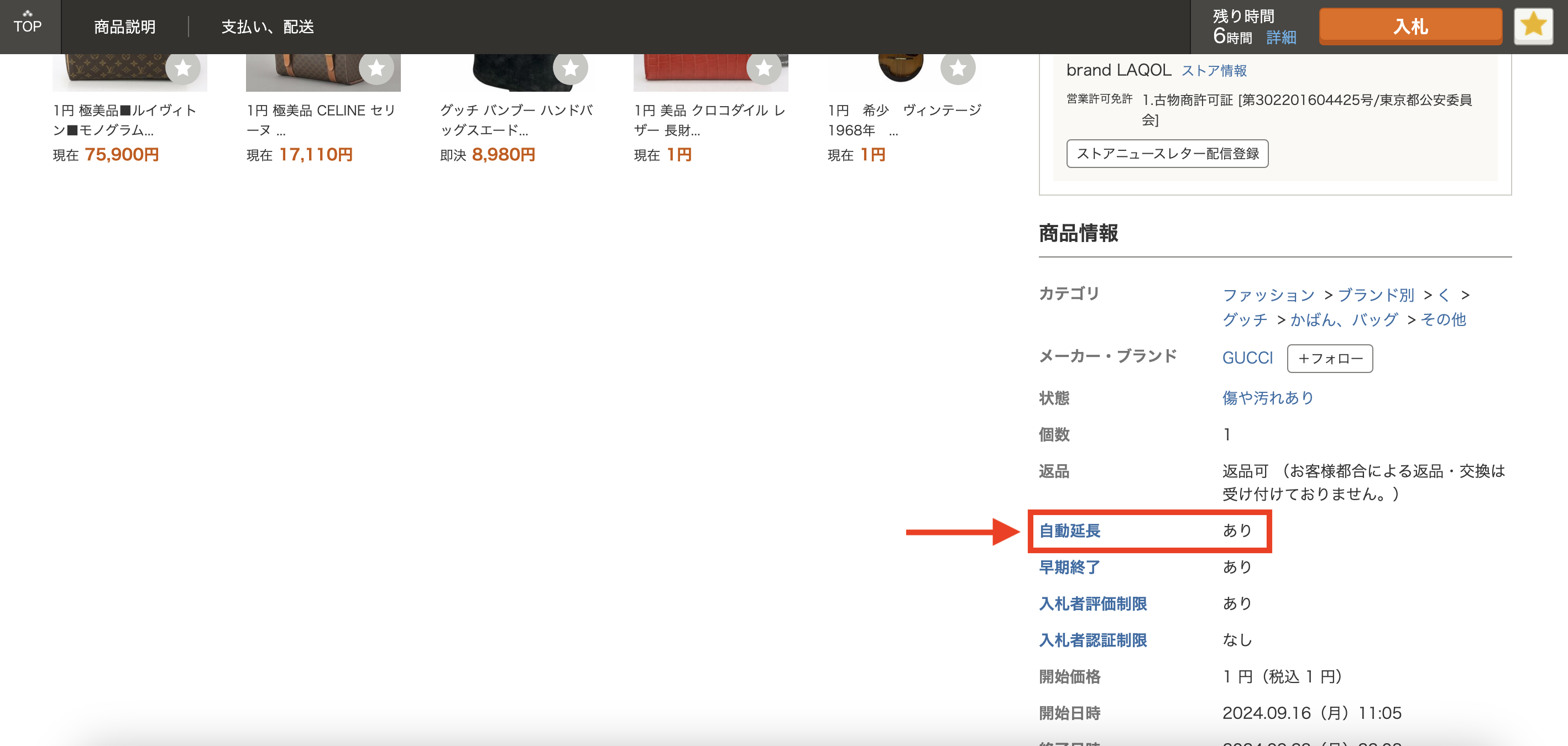Star the CELINE bag listing
The image size is (1568, 746).
[x=376, y=69]
